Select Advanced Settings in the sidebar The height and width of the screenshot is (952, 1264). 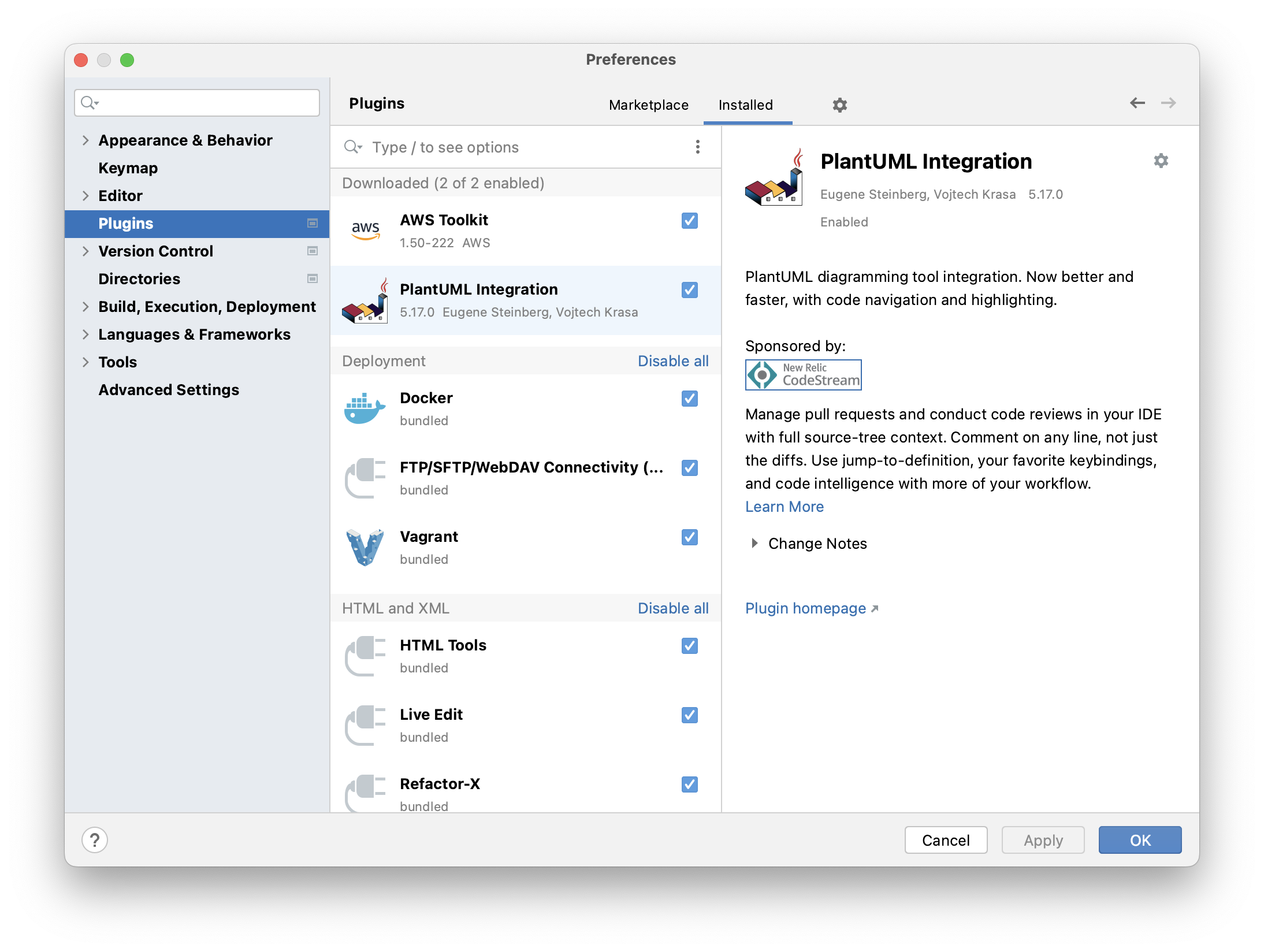168,389
